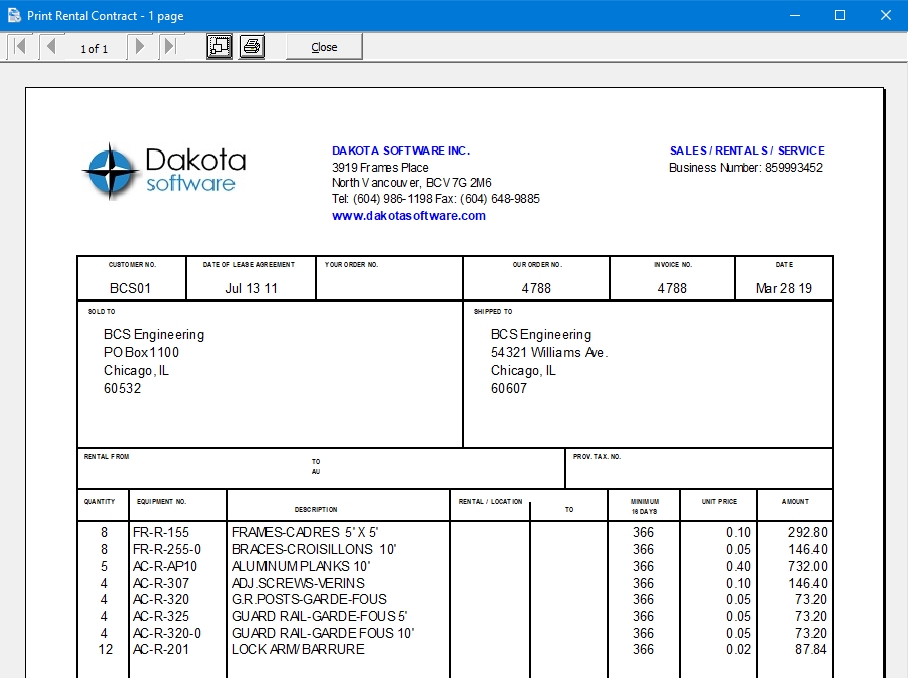Click the 'AMOUNT' column header
This screenshot has height=678, width=908.
click(x=795, y=501)
